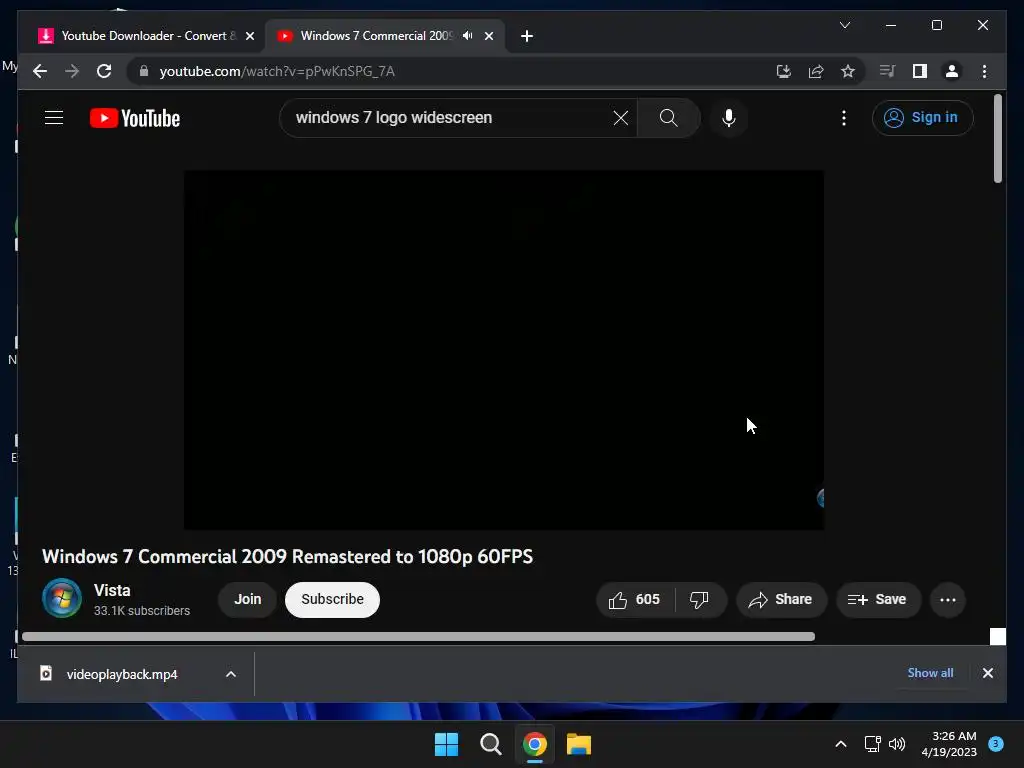The image size is (1024, 768).
Task: Expand videoplayback.mp4 download options chevron
Action: pos(231,674)
